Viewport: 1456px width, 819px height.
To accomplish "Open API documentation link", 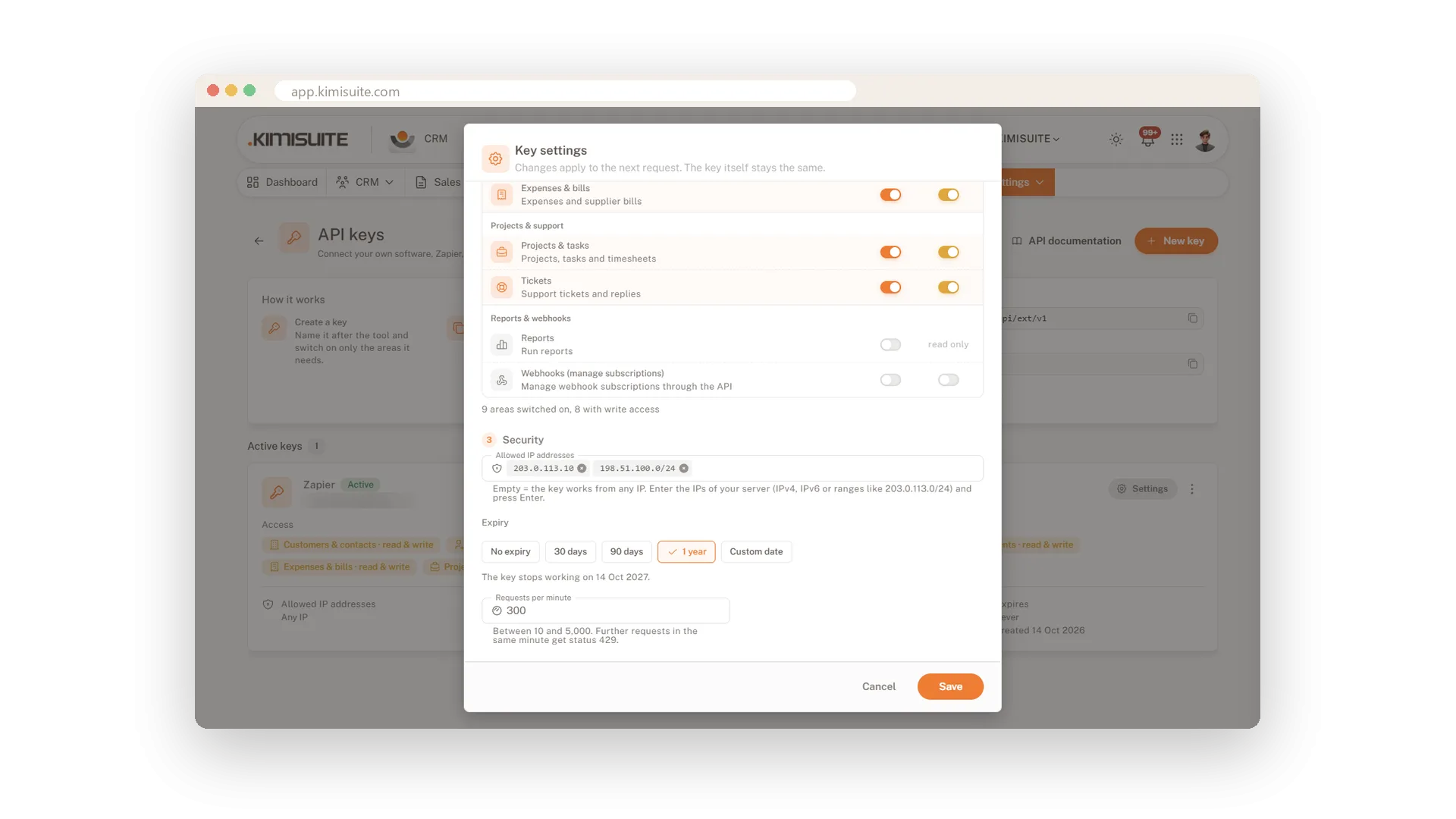I will tap(1066, 241).
